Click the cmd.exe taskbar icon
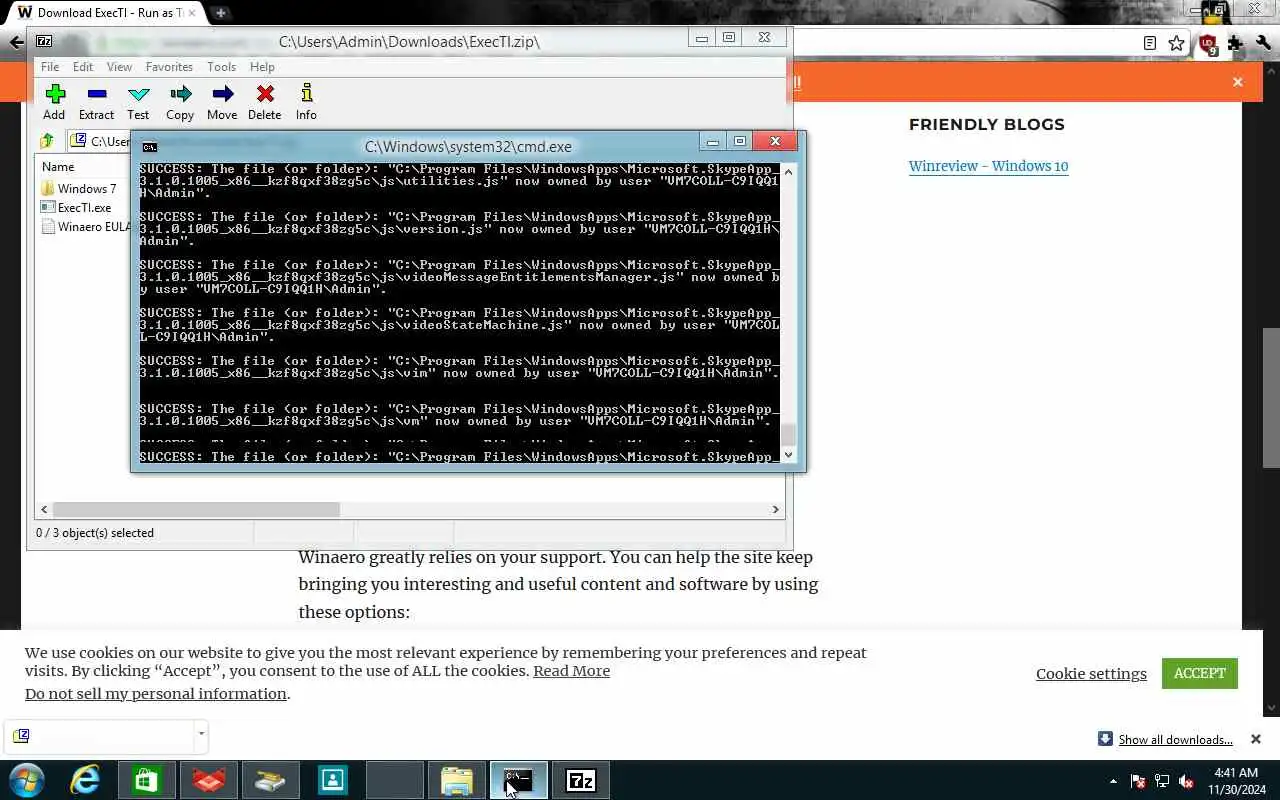This screenshot has height=800, width=1280. 519,780
